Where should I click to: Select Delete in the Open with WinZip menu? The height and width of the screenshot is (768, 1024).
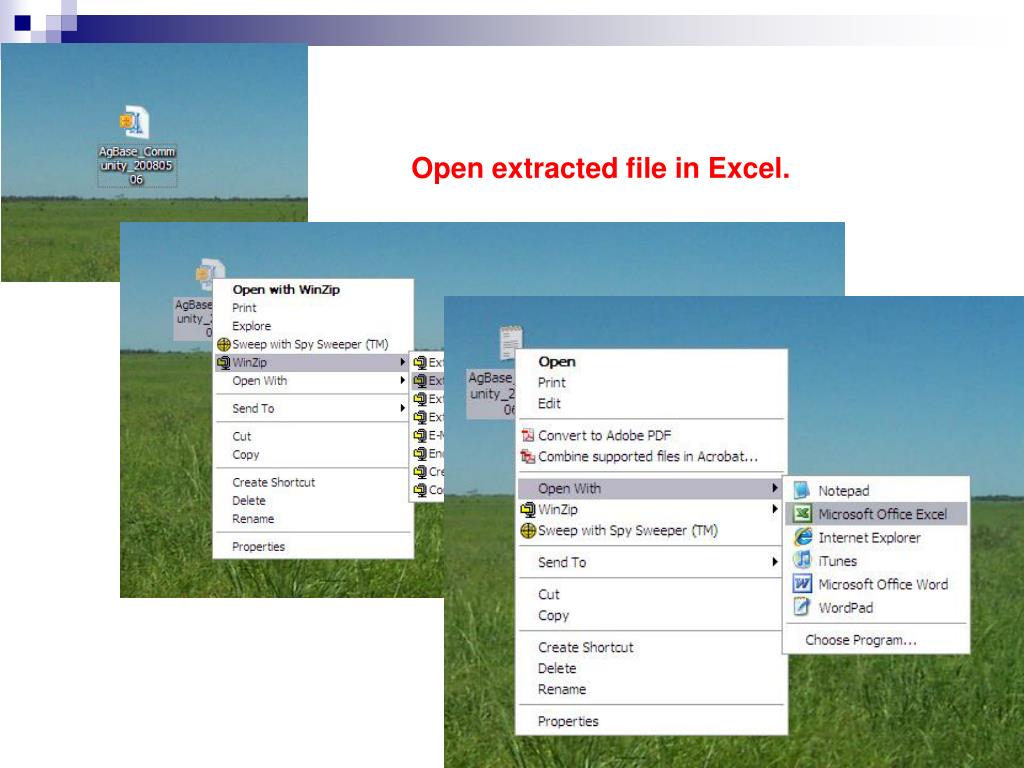coord(249,500)
